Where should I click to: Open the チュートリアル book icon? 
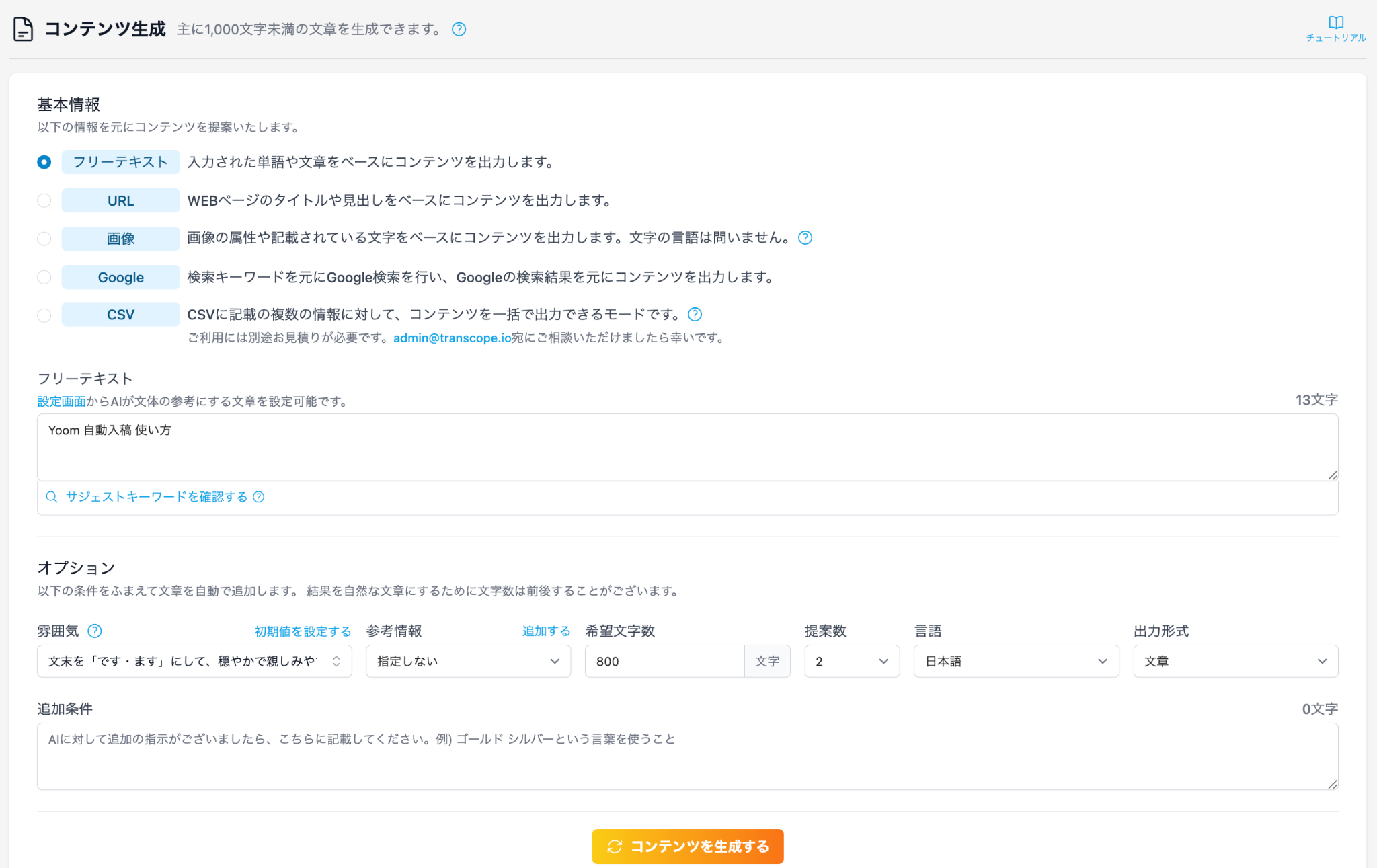[1335, 23]
